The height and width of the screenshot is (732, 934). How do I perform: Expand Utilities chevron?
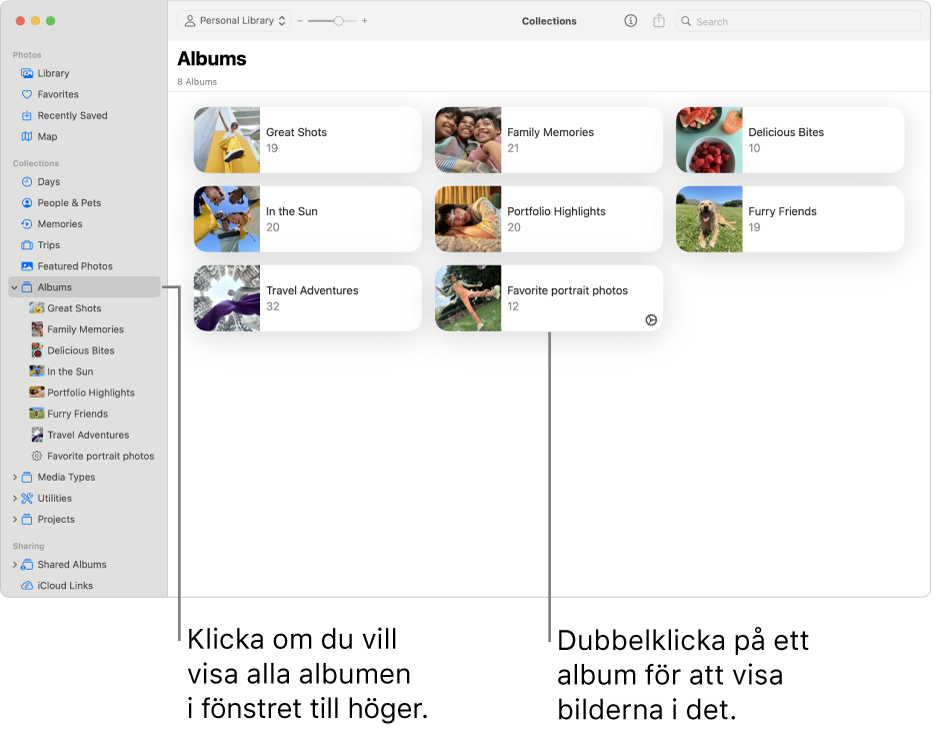14,499
